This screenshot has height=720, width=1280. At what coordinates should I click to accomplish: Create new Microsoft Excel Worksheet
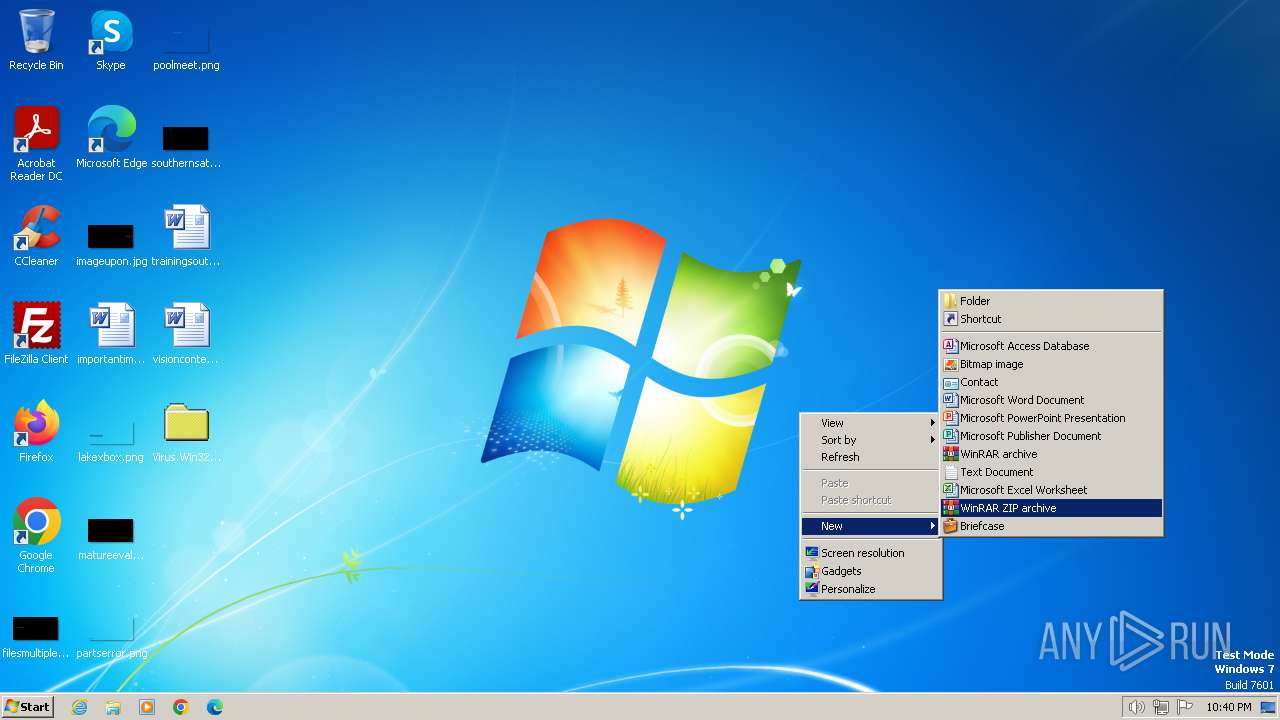click(1051, 490)
